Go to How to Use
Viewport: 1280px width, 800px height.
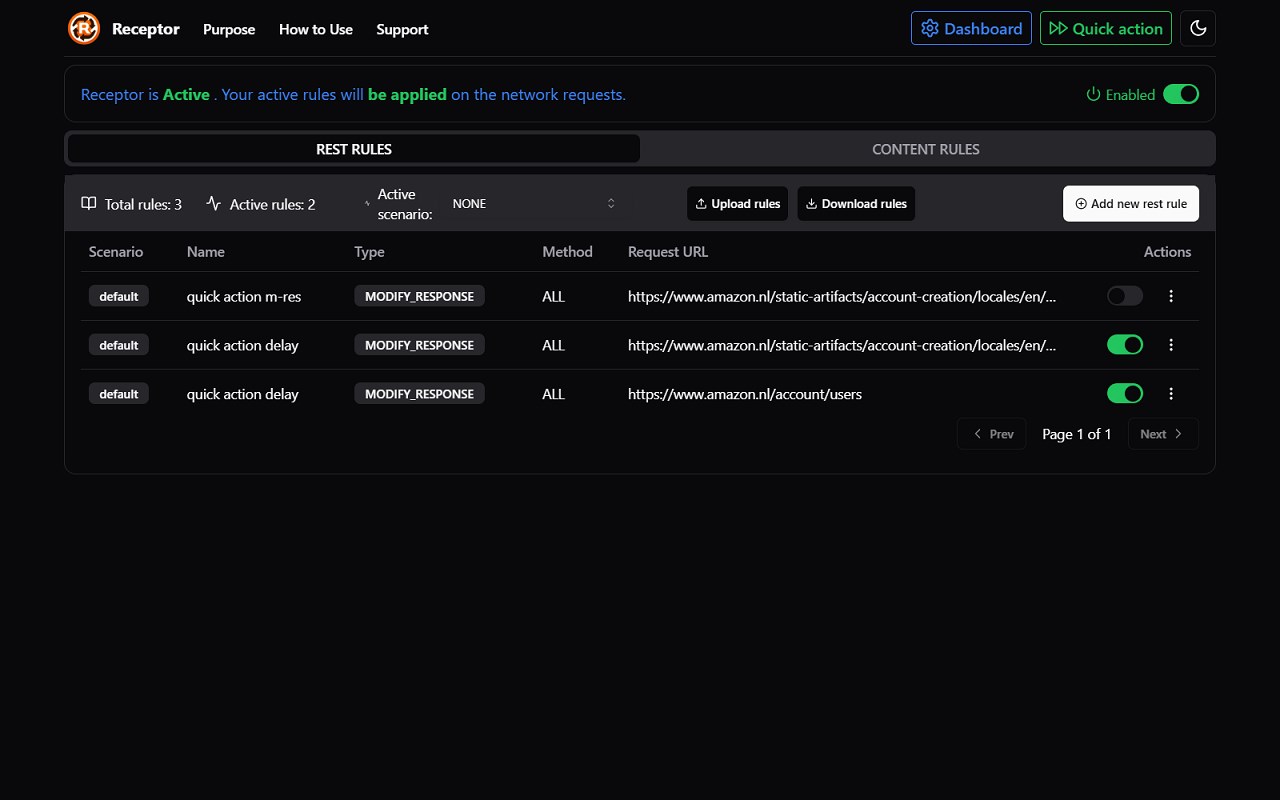click(x=316, y=29)
